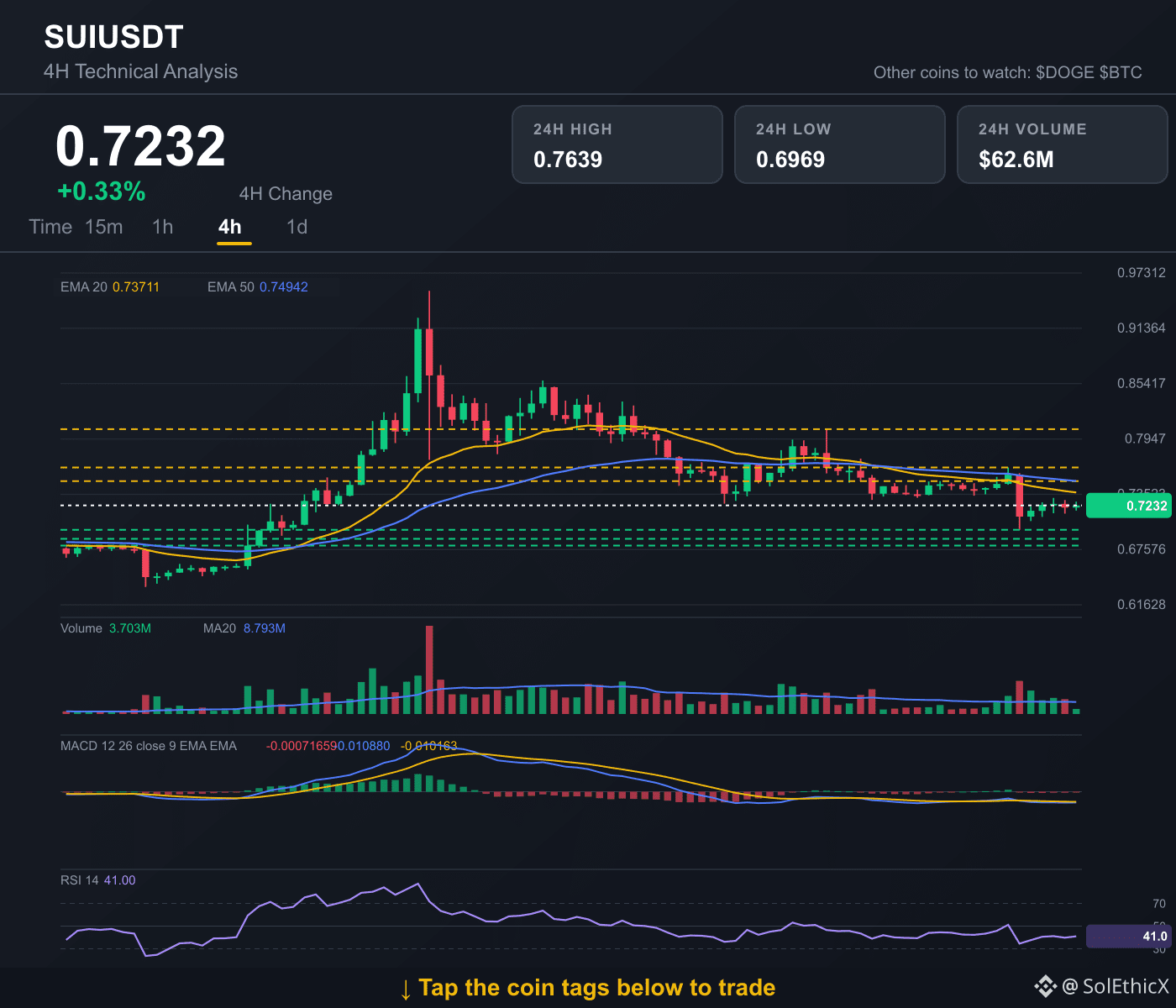
Task: Click the 0.61628 price axis label
Action: [x=1142, y=605]
